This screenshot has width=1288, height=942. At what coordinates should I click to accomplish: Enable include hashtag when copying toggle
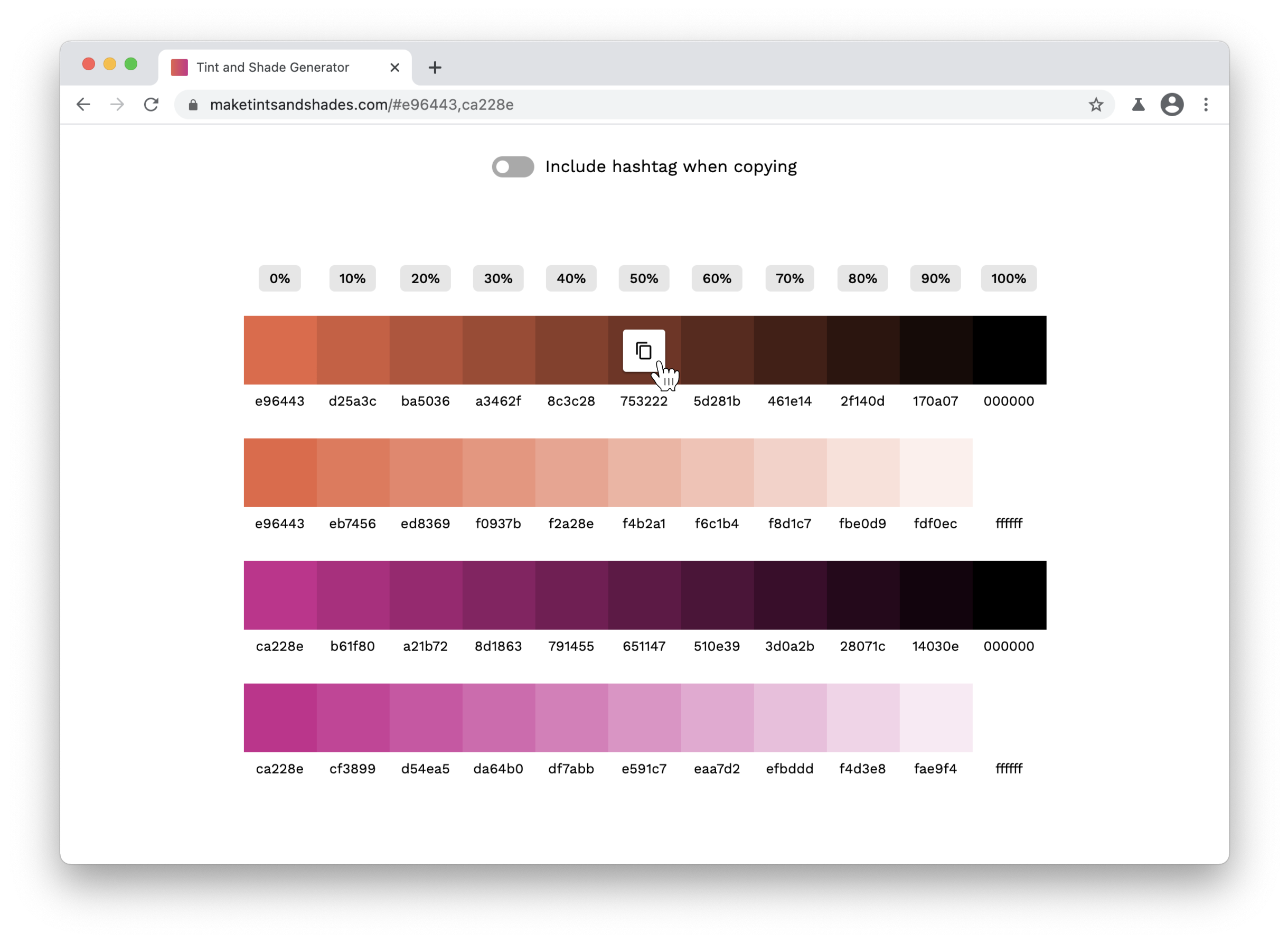(x=513, y=167)
